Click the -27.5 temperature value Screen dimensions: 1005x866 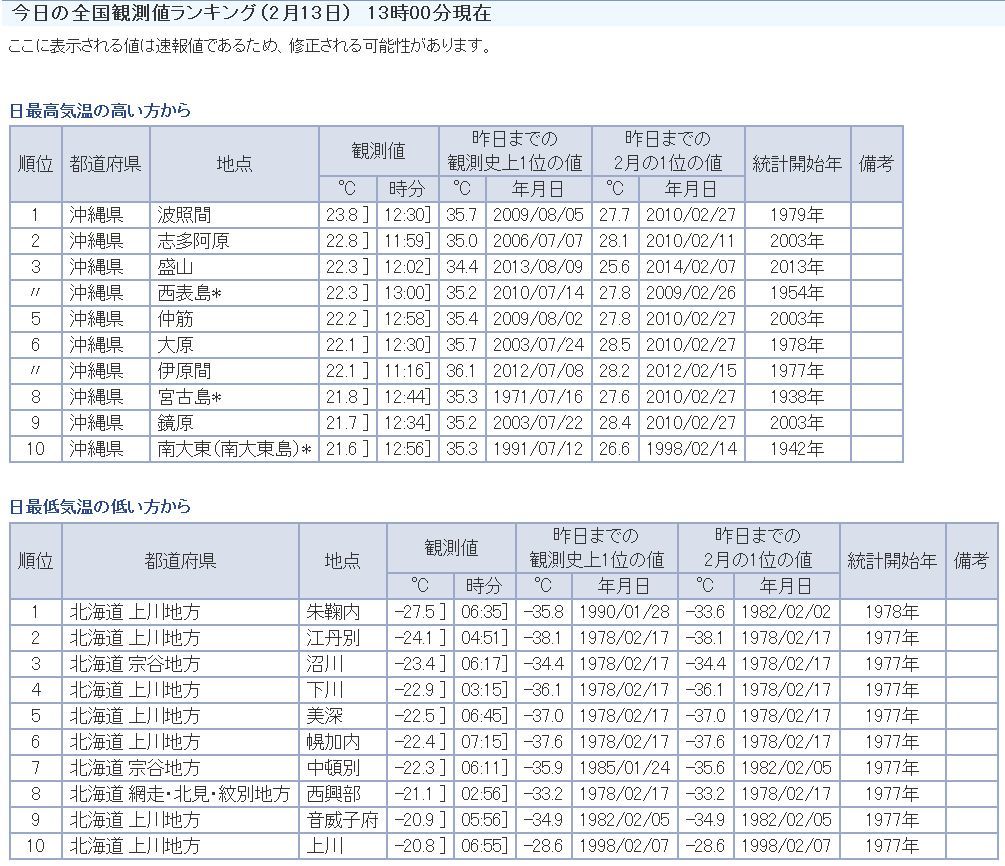click(414, 612)
